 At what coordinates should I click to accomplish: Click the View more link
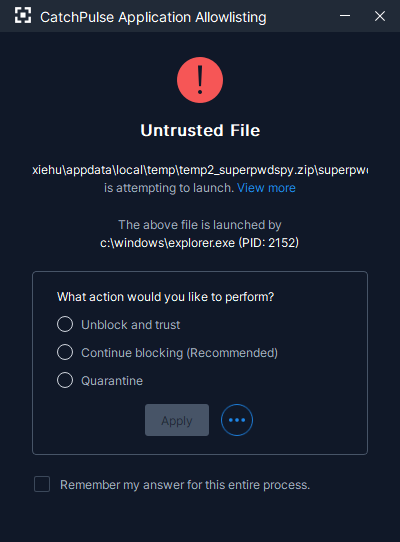point(266,188)
